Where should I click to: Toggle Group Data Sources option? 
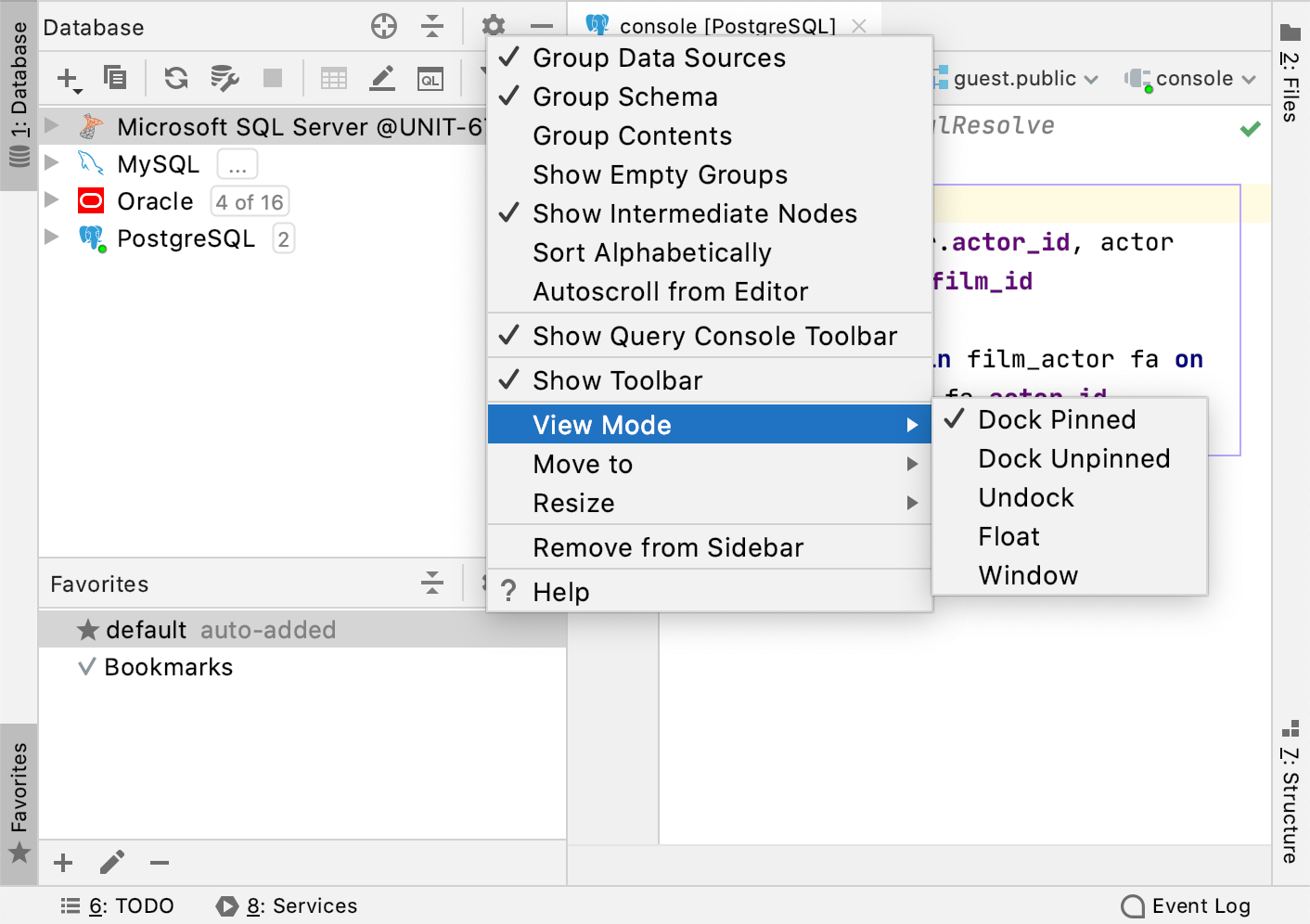[x=710, y=58]
